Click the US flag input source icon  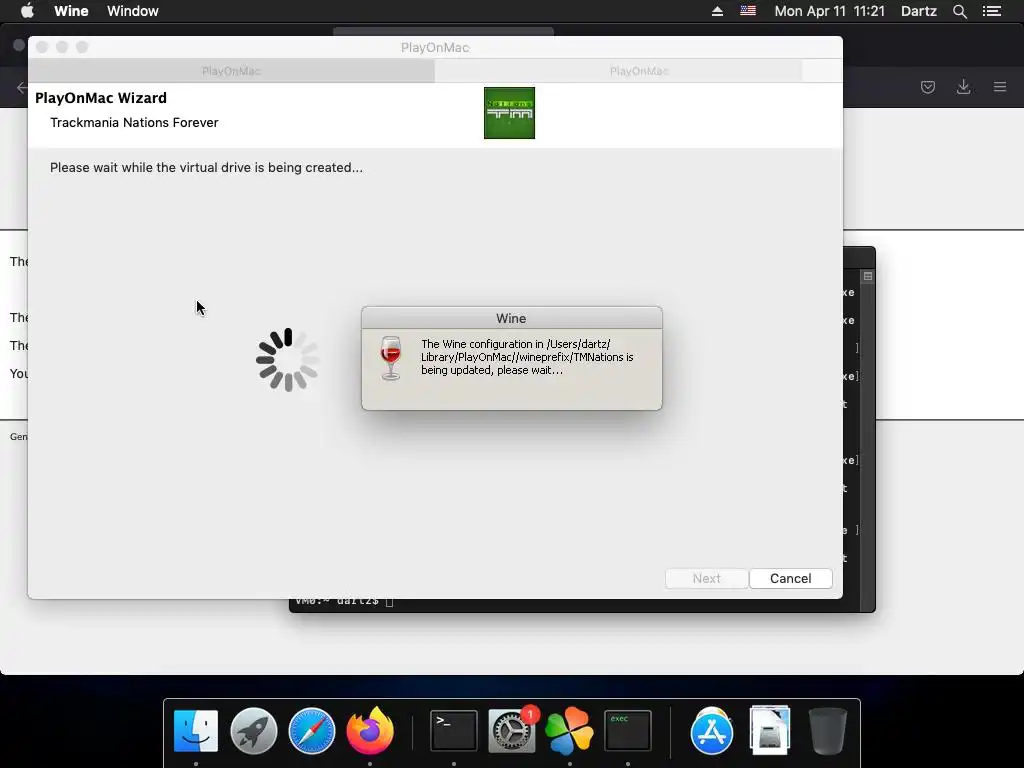tap(748, 11)
